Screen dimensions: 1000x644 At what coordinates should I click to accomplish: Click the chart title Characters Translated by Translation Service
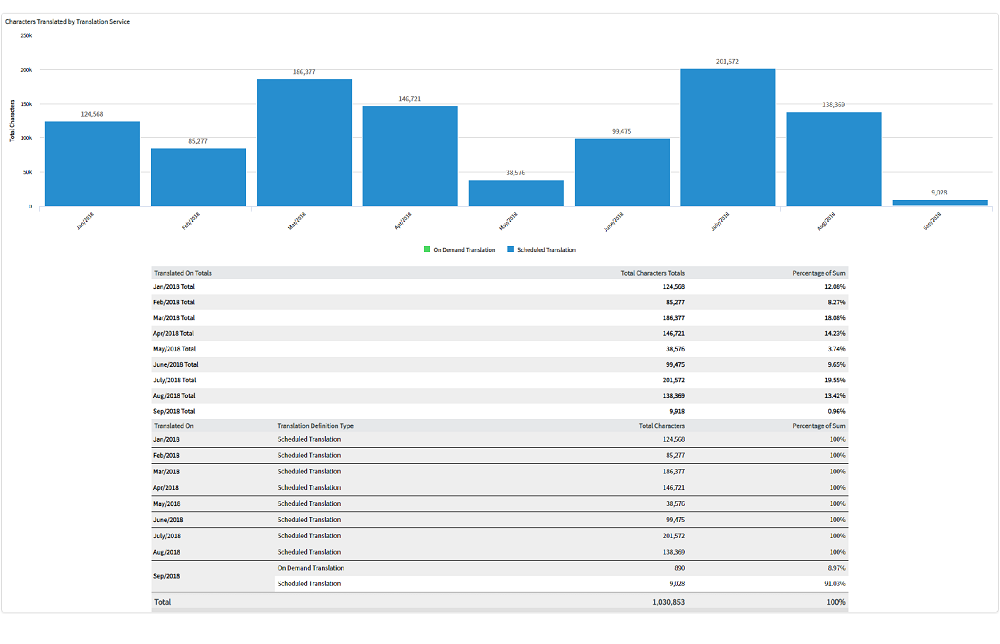pyautogui.click(x=67, y=21)
